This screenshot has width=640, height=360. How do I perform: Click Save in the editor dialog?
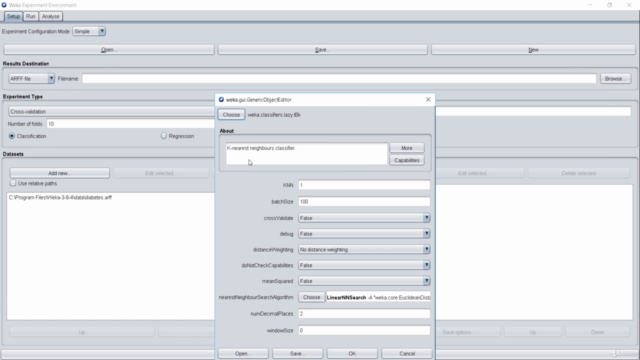coord(298,353)
